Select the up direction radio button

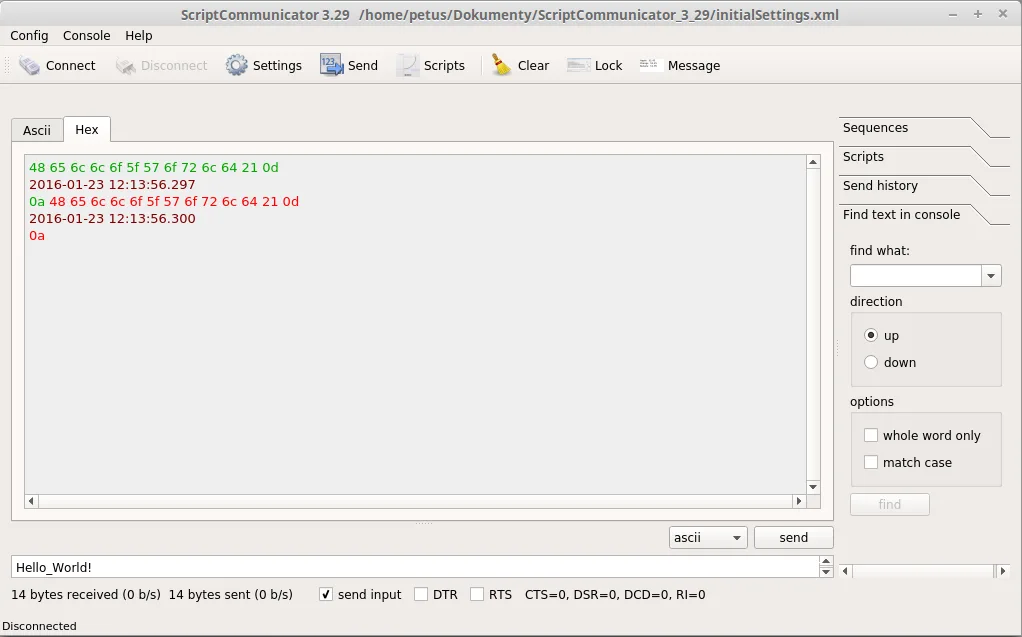click(x=871, y=335)
